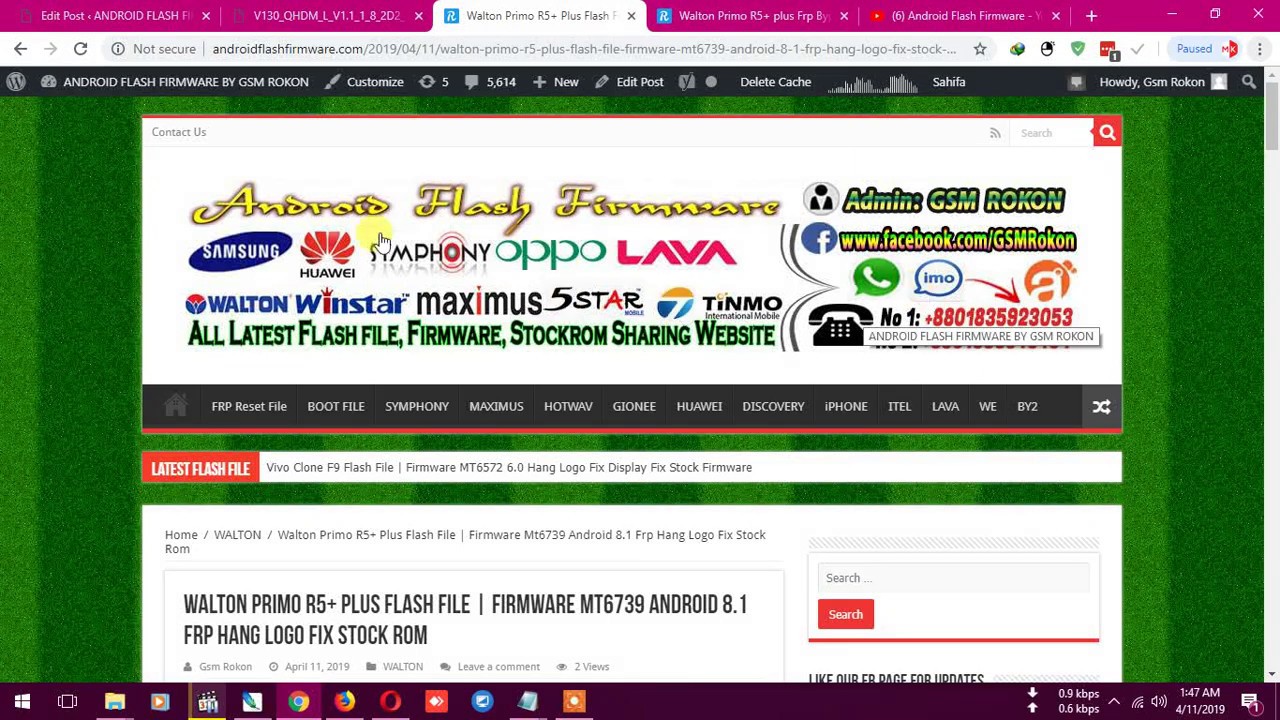Open the Howdy, Gsm Rokon account menu
1280x720 pixels.
(x=1162, y=82)
